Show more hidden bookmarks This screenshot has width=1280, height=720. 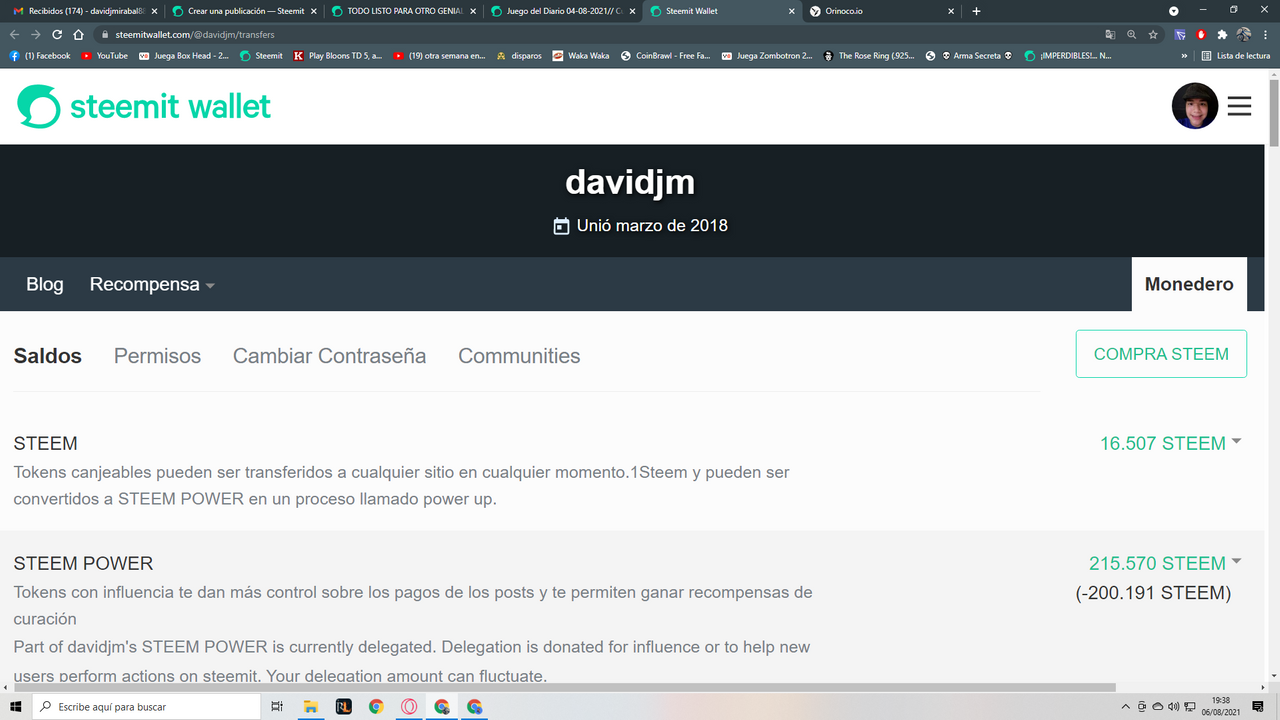(1185, 56)
